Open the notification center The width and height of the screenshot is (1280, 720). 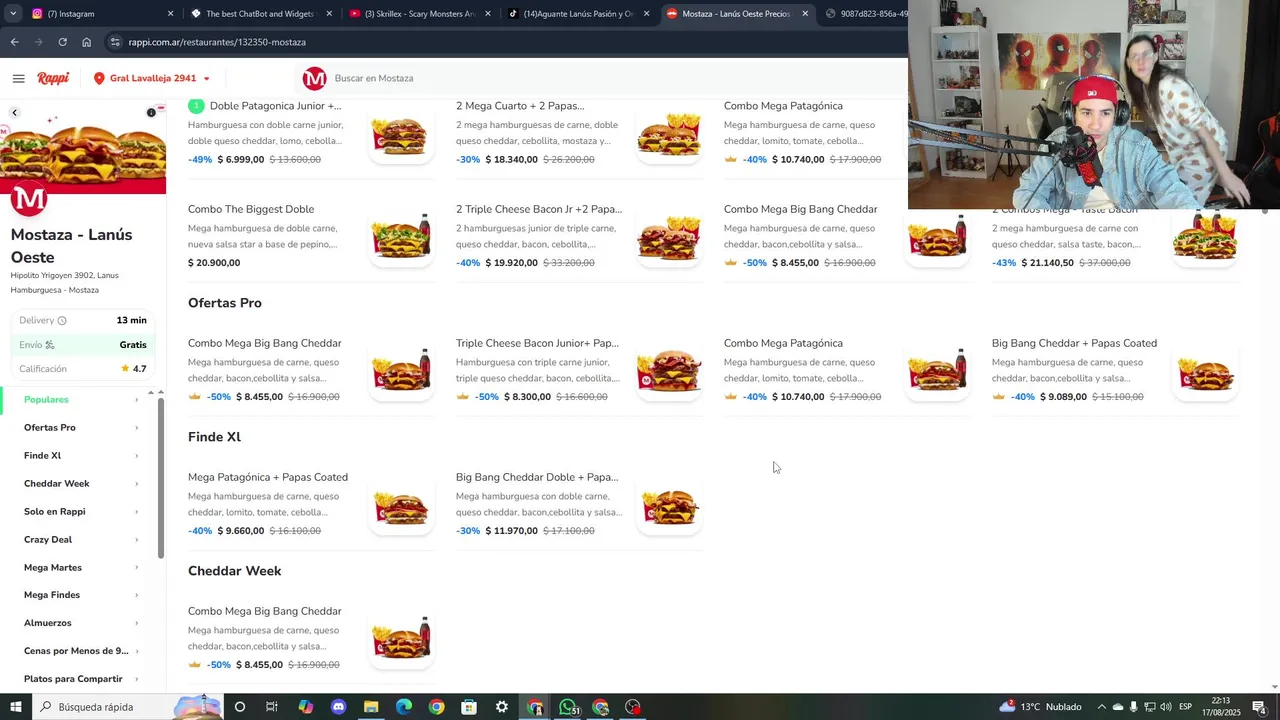coord(1259,707)
